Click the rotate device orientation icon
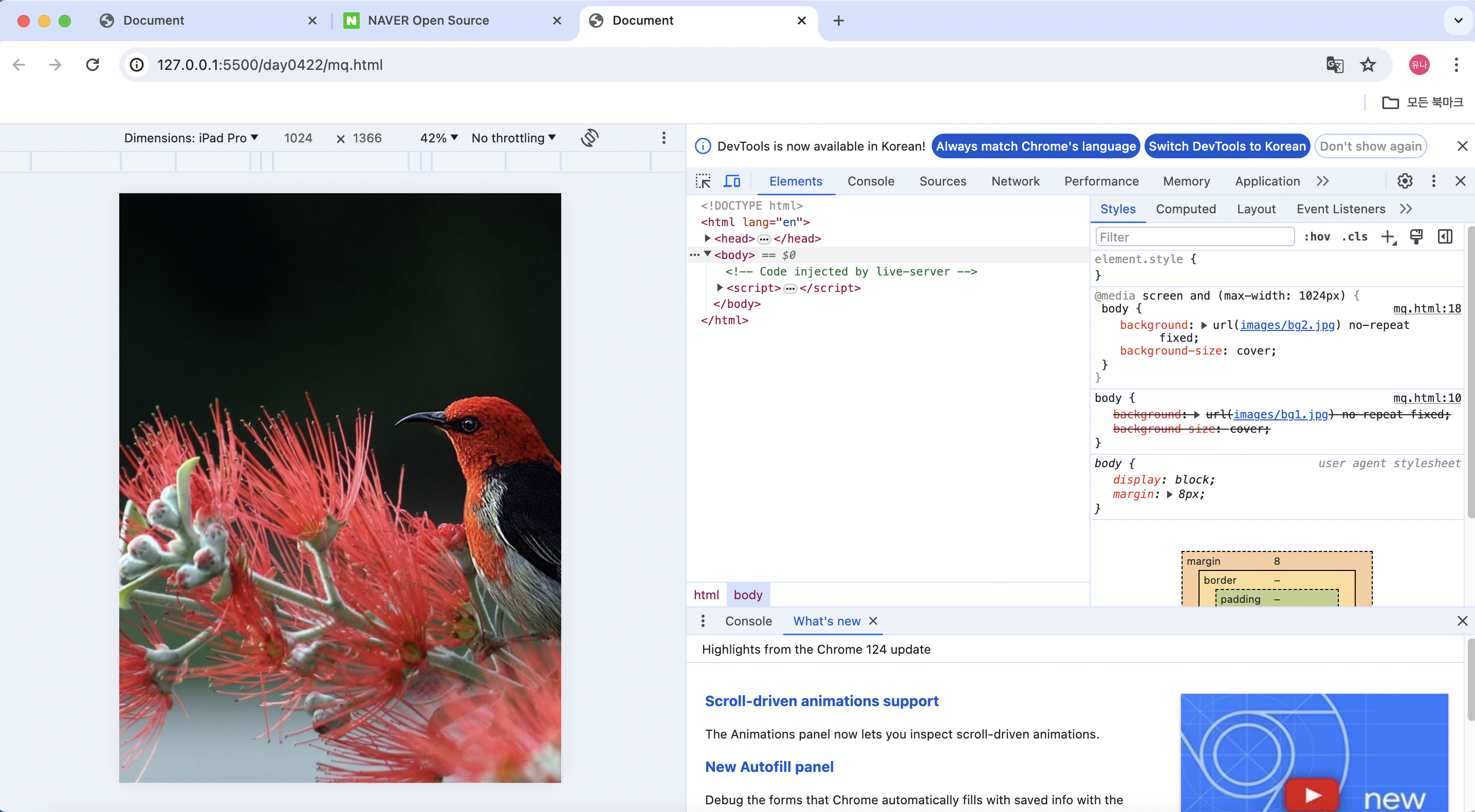The width and height of the screenshot is (1475, 812). tap(590, 138)
